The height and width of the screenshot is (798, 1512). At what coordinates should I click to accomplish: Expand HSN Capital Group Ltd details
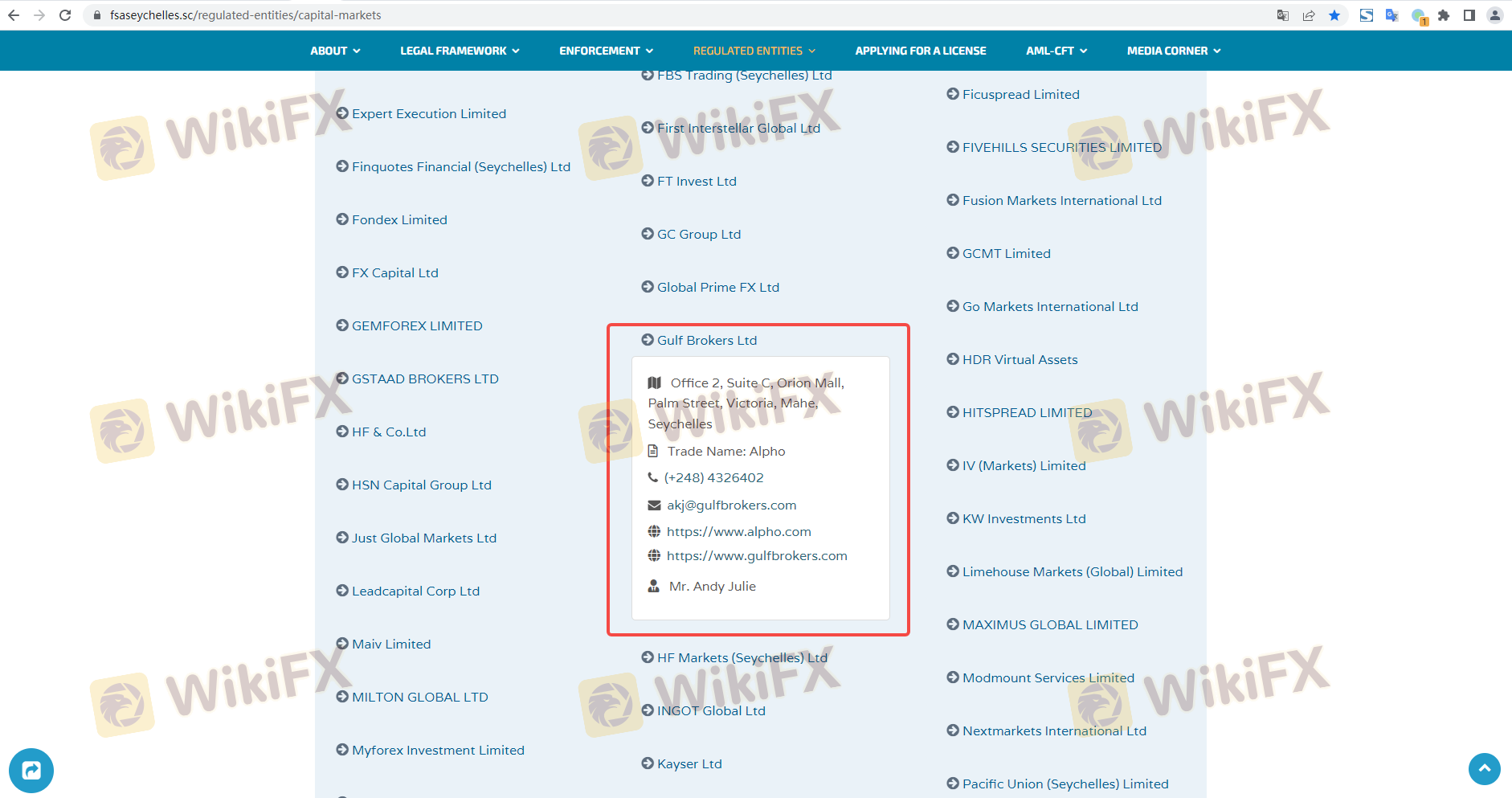[422, 485]
